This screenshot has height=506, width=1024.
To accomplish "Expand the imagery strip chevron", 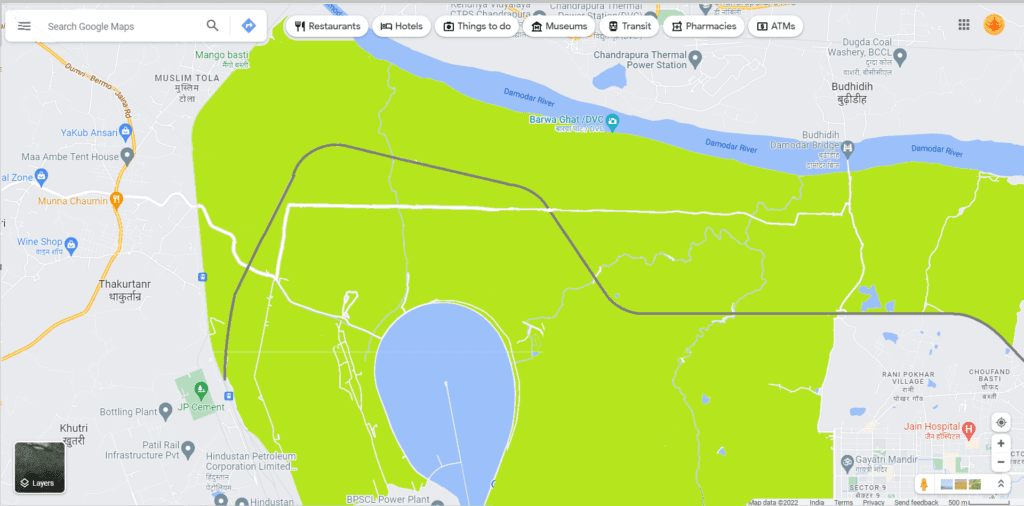I will coord(999,484).
